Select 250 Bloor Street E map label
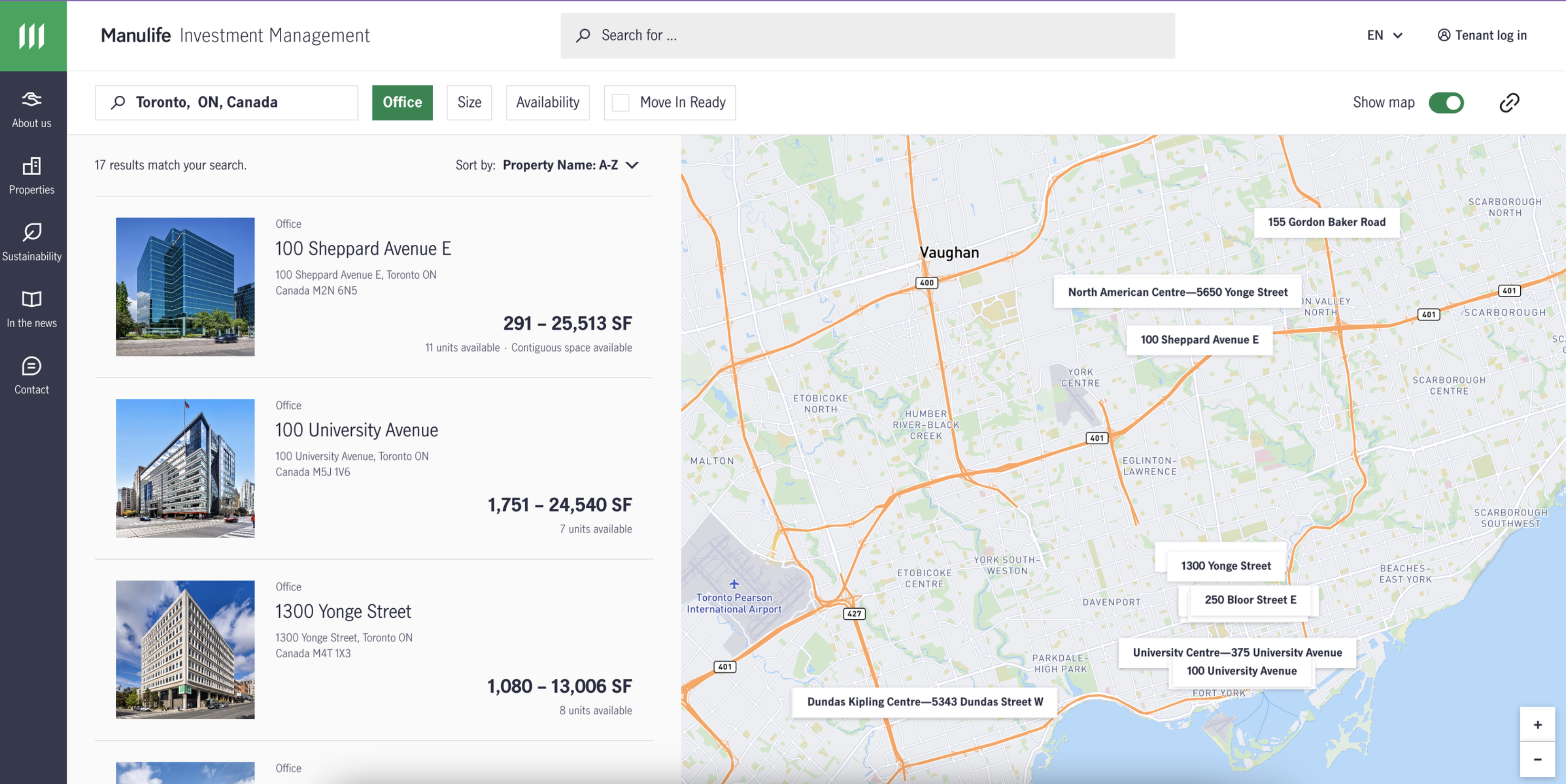The height and width of the screenshot is (784, 1566). pyautogui.click(x=1251, y=600)
